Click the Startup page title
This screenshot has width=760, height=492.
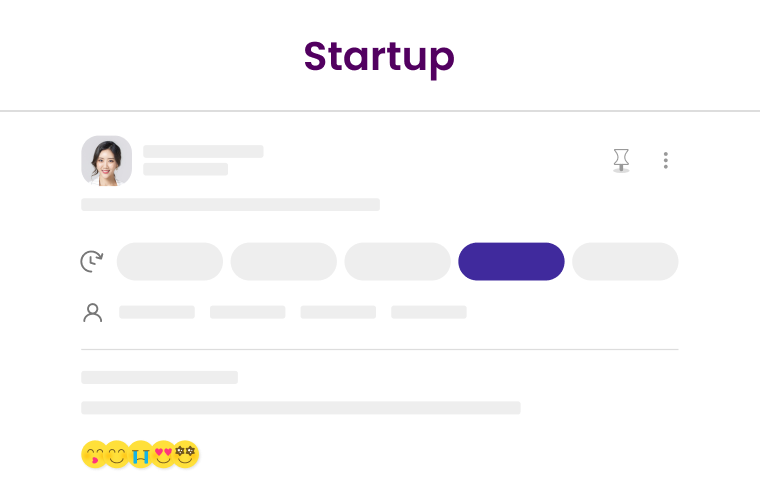[x=379, y=56]
